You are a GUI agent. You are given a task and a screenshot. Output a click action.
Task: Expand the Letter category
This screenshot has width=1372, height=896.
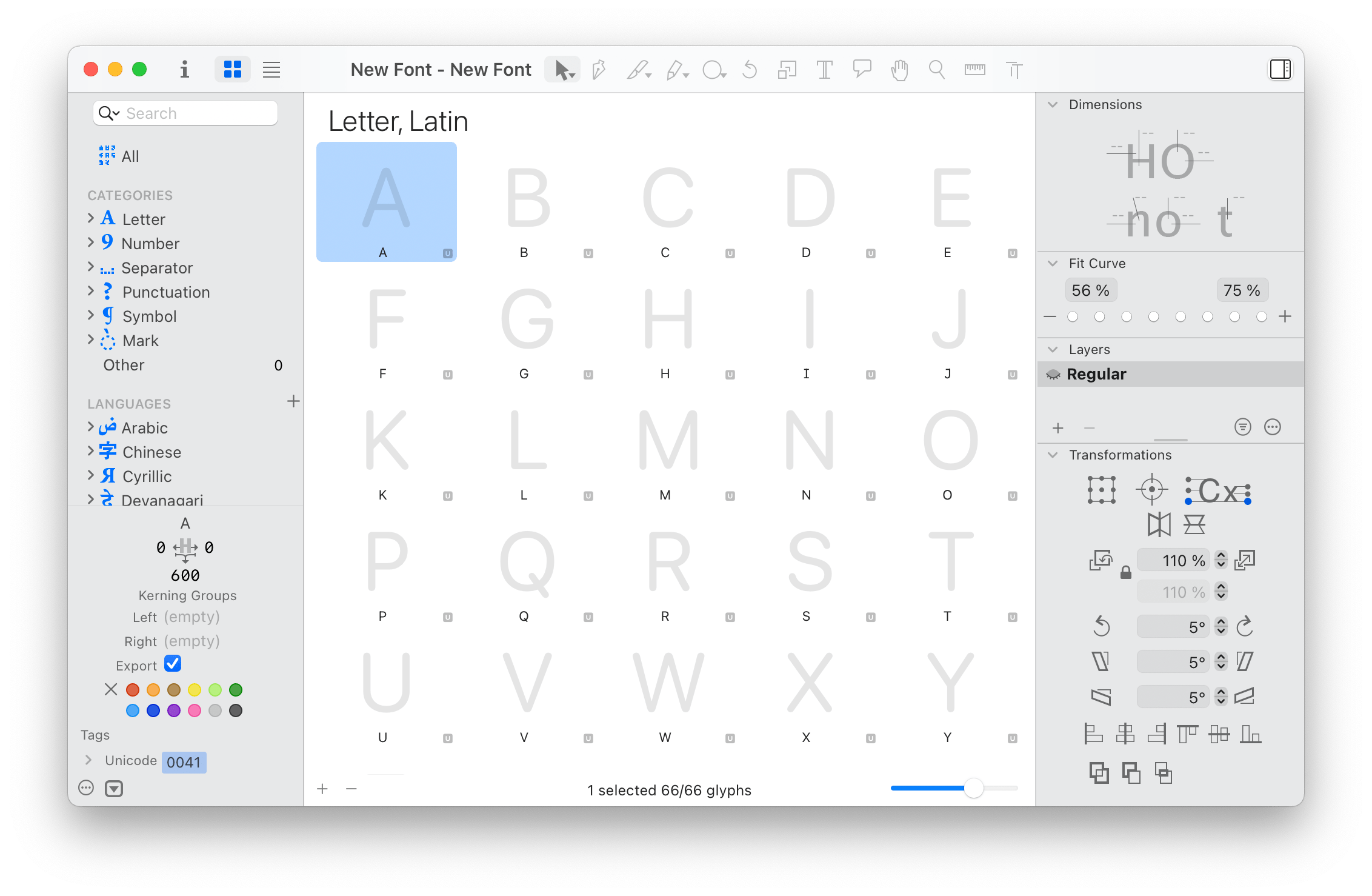tap(91, 218)
